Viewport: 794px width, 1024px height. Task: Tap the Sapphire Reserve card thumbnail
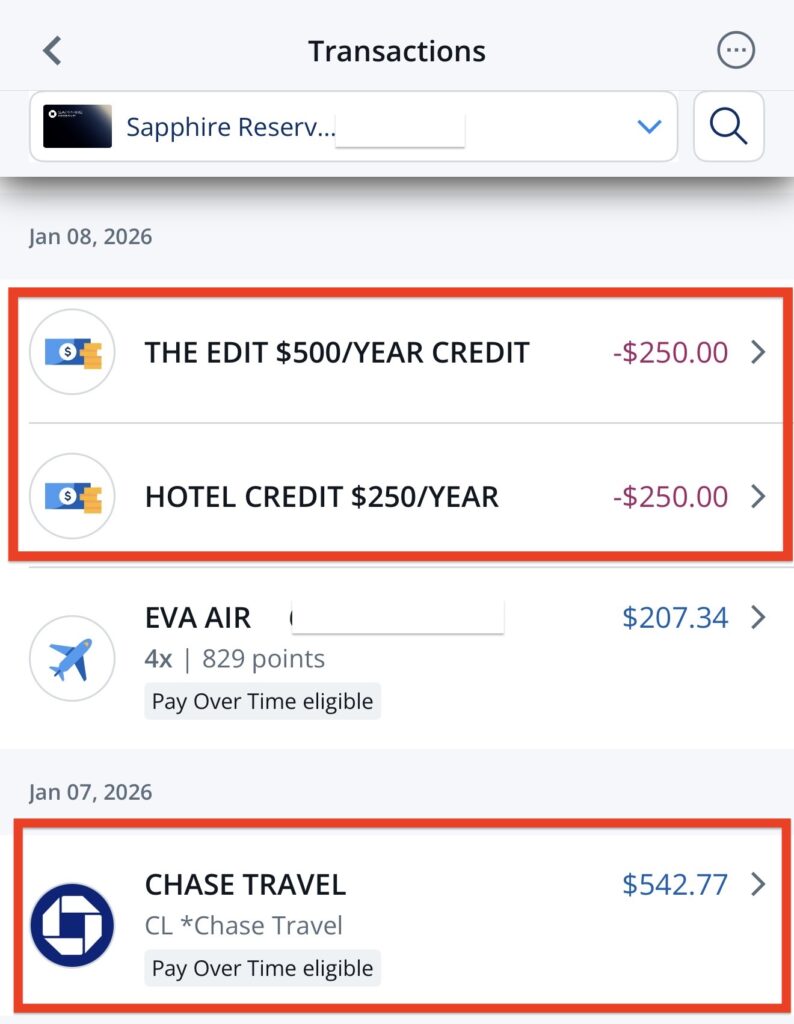78,127
